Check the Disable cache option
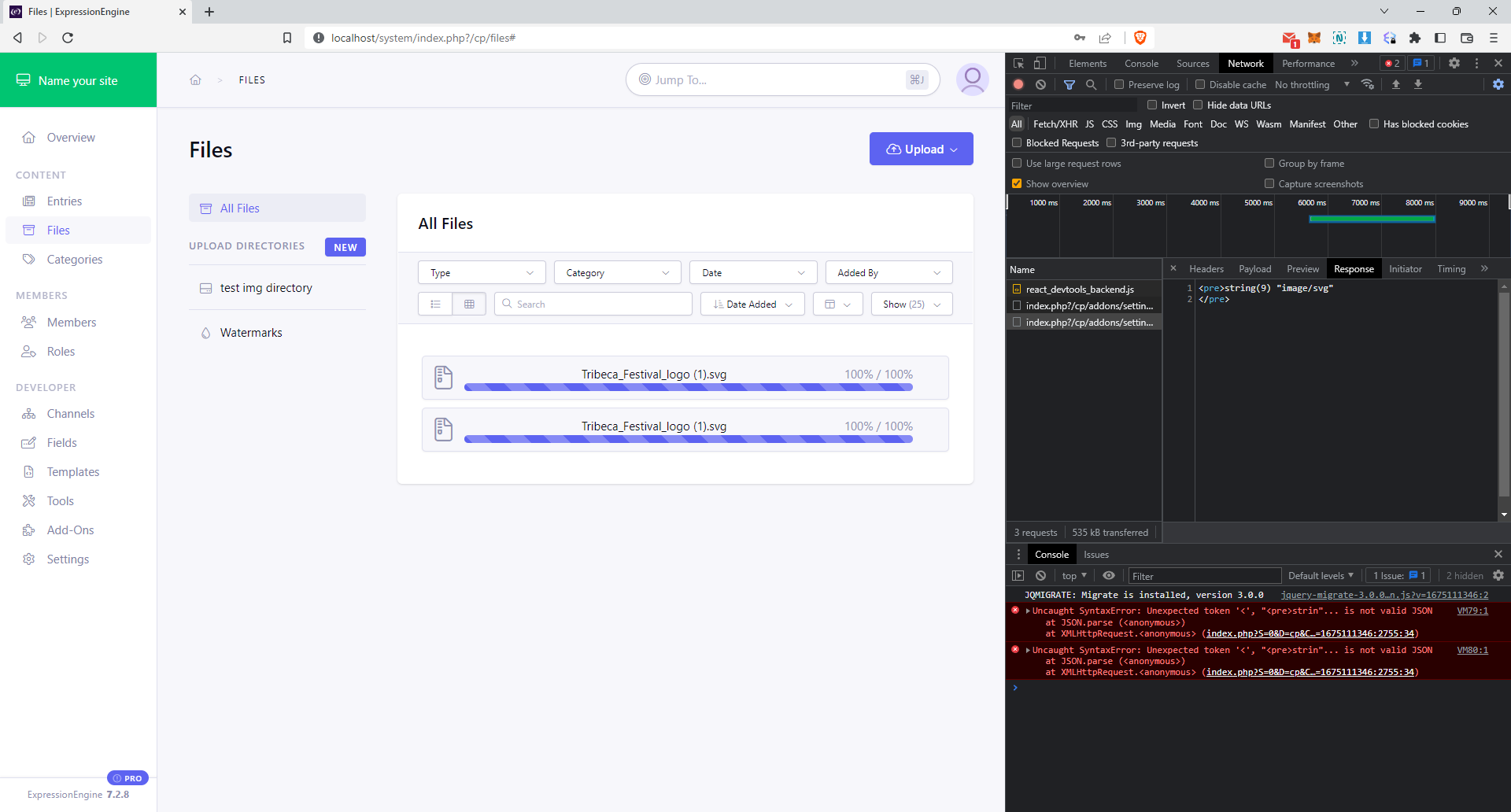The width and height of the screenshot is (1511, 812). click(x=1200, y=84)
